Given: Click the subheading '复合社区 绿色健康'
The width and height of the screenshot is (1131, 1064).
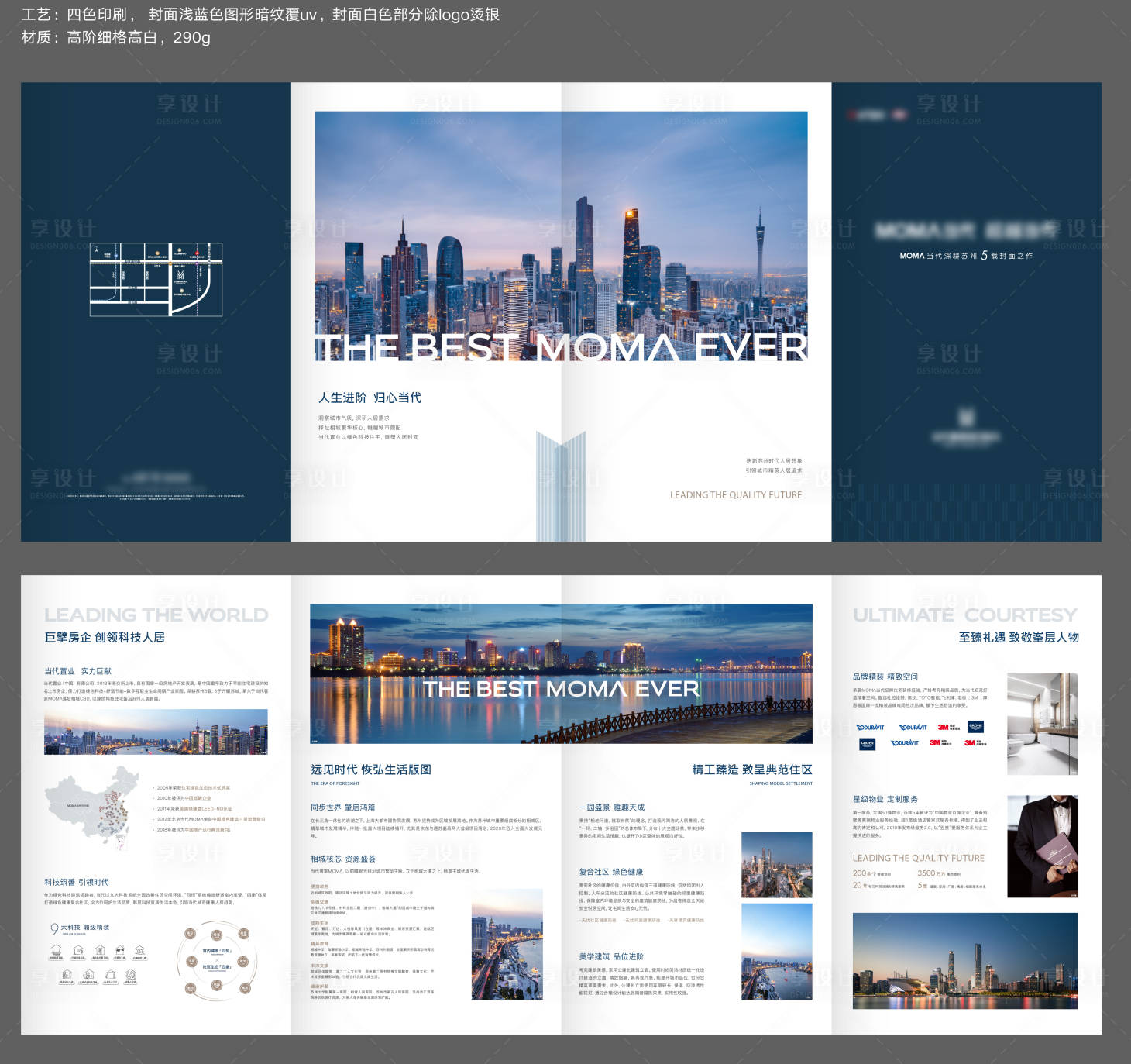Looking at the screenshot, I should (610, 872).
